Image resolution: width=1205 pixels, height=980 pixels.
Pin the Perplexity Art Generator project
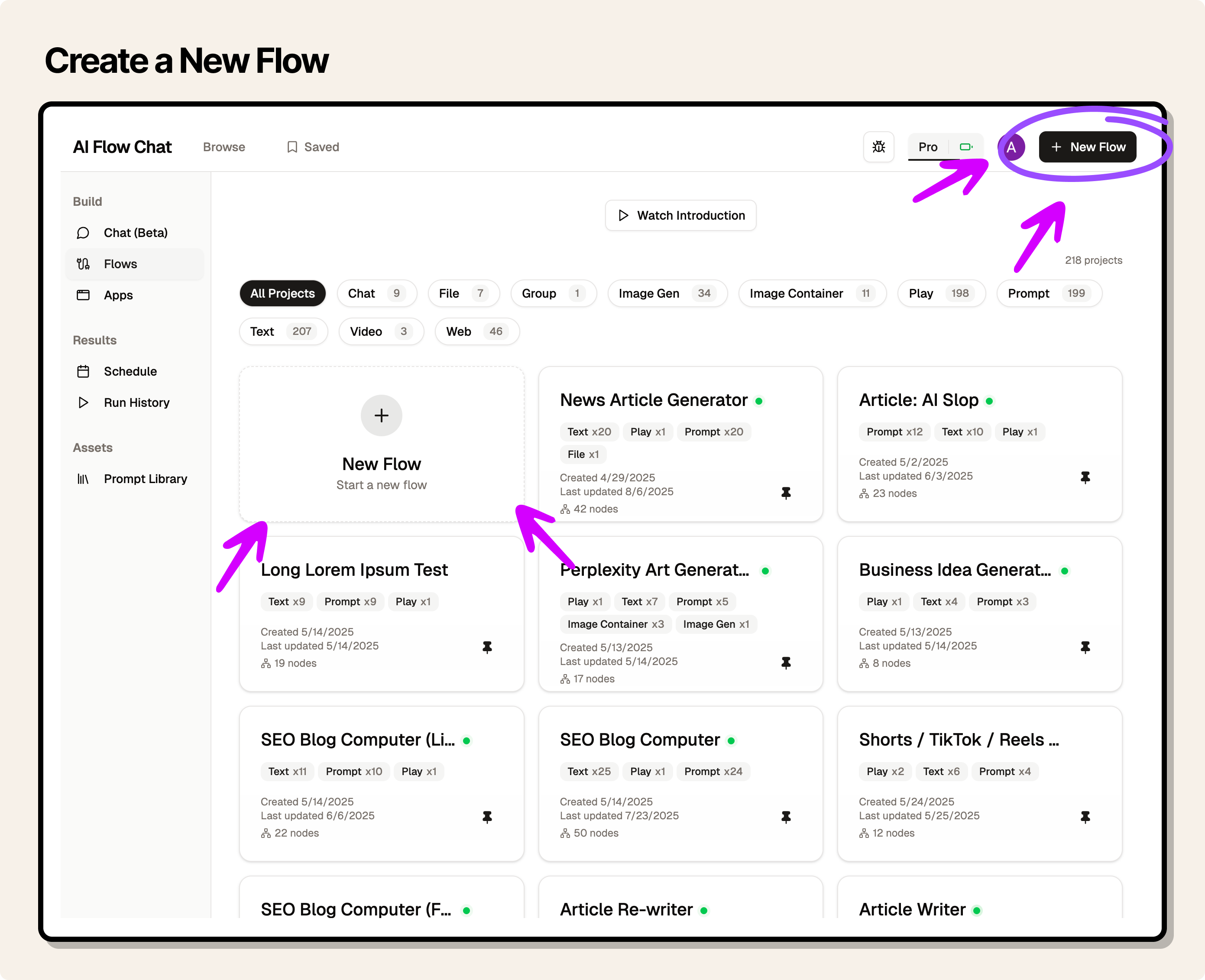[x=786, y=663]
